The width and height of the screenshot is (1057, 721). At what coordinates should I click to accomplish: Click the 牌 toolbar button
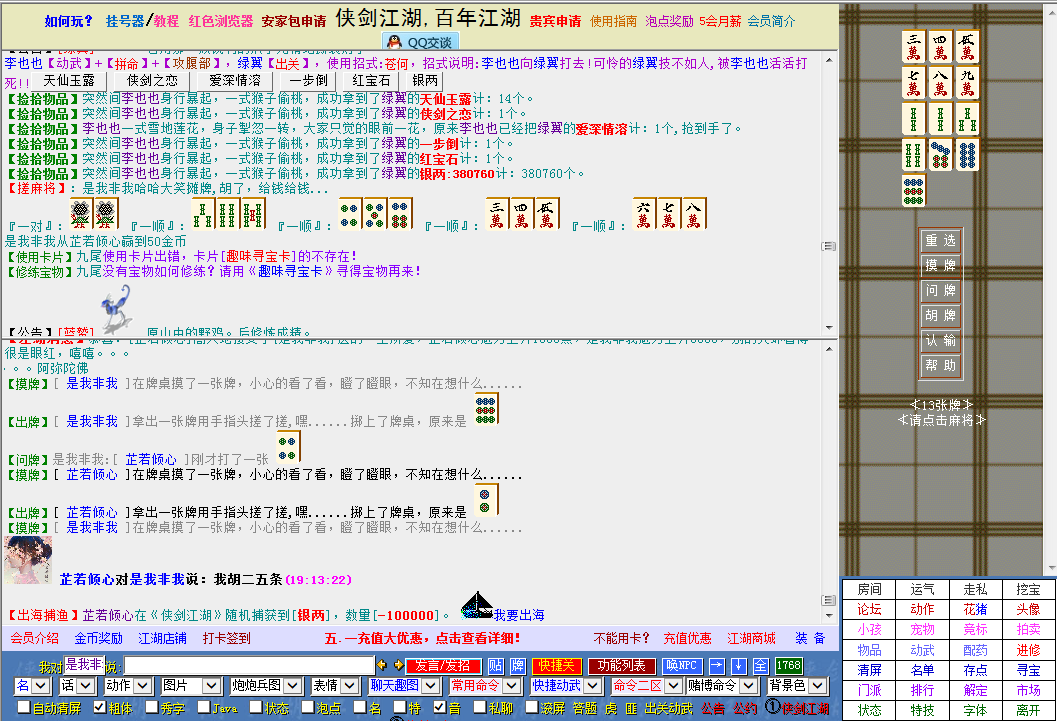click(x=518, y=666)
